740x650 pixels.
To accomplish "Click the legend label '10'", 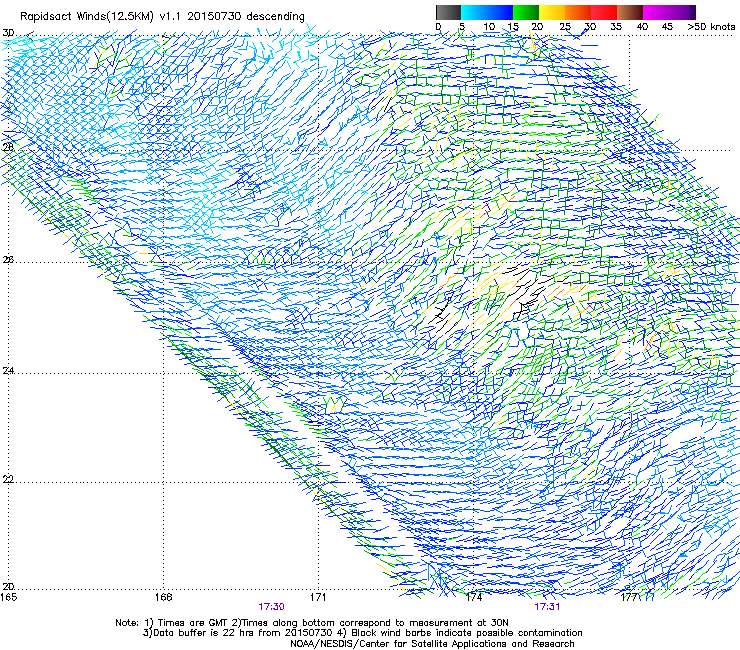I will [489, 26].
